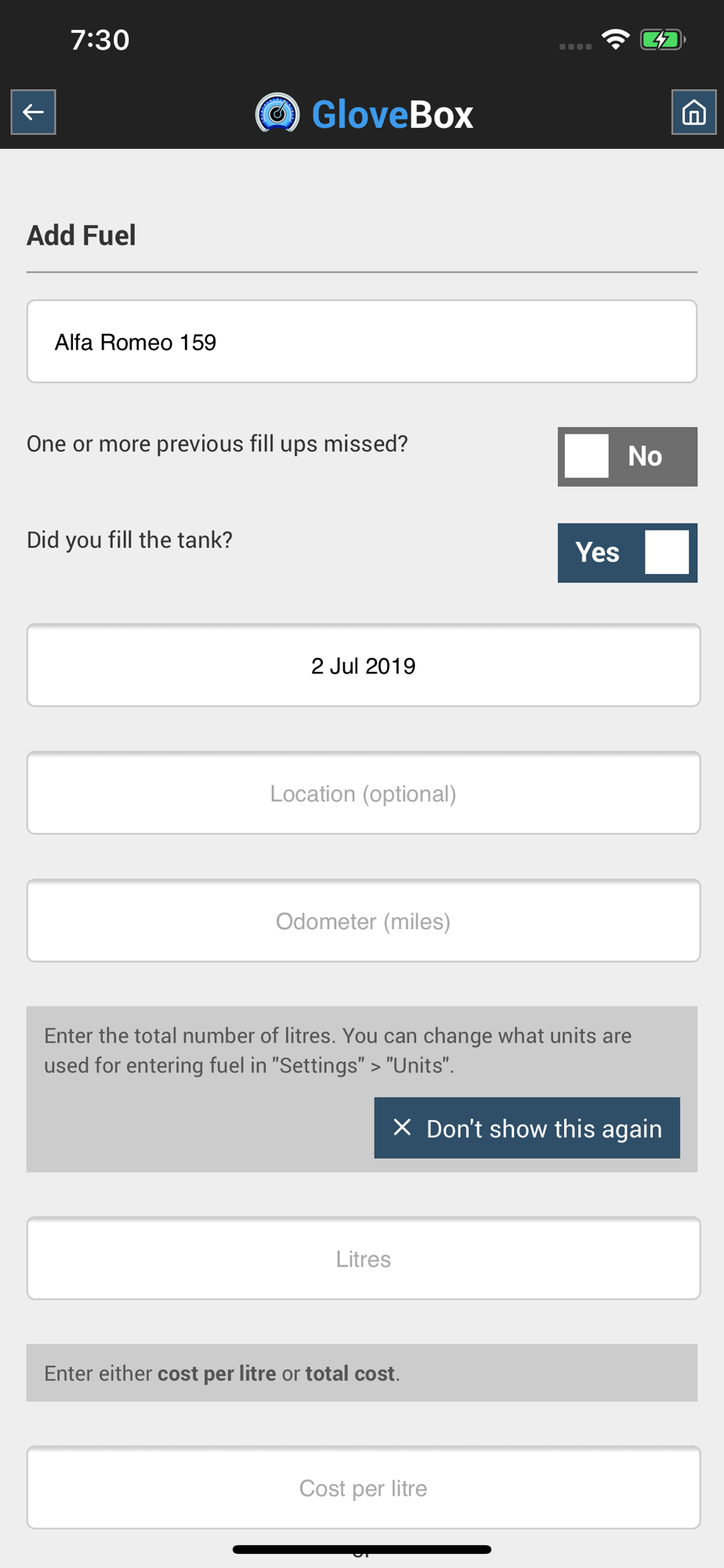724x1568 pixels.
Task: Click the Location (optional) field
Action: pyautogui.click(x=364, y=793)
